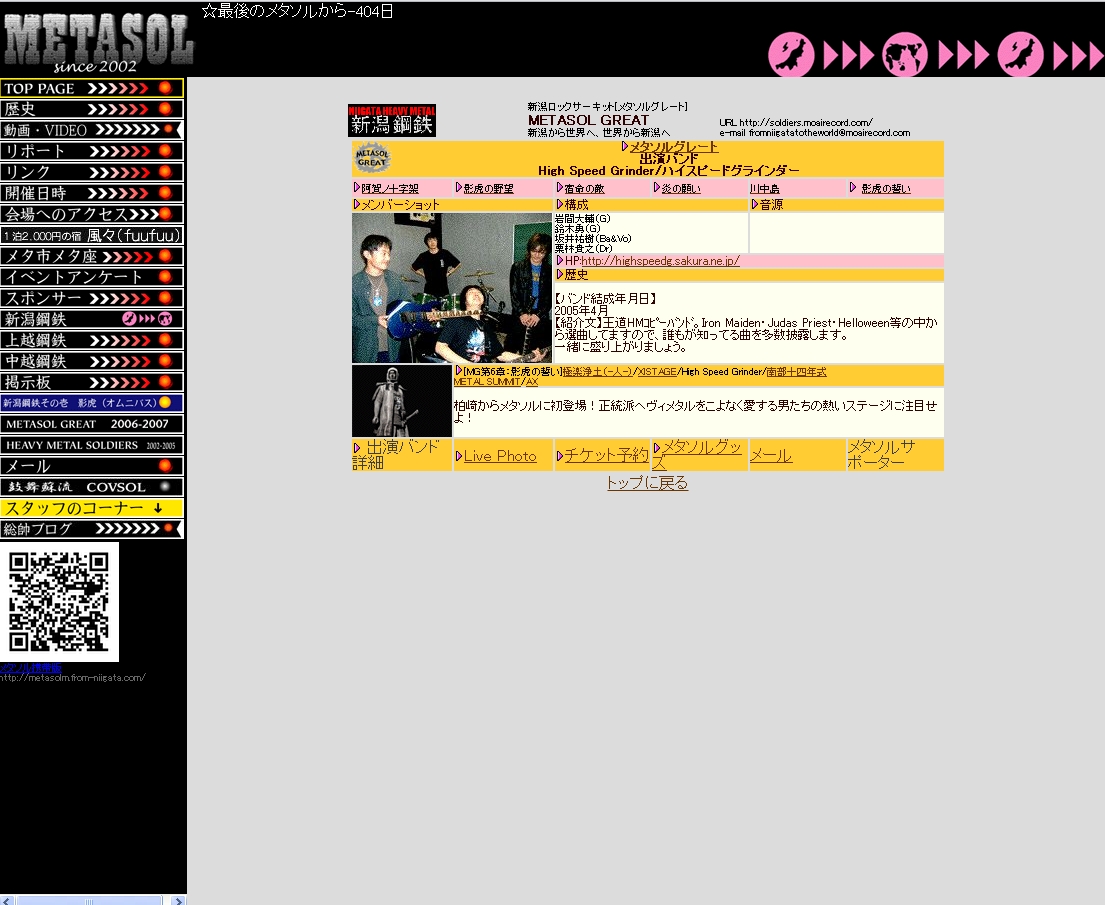
Task: Select 新潟鋼鉄 in the sidebar
Action: point(92,319)
